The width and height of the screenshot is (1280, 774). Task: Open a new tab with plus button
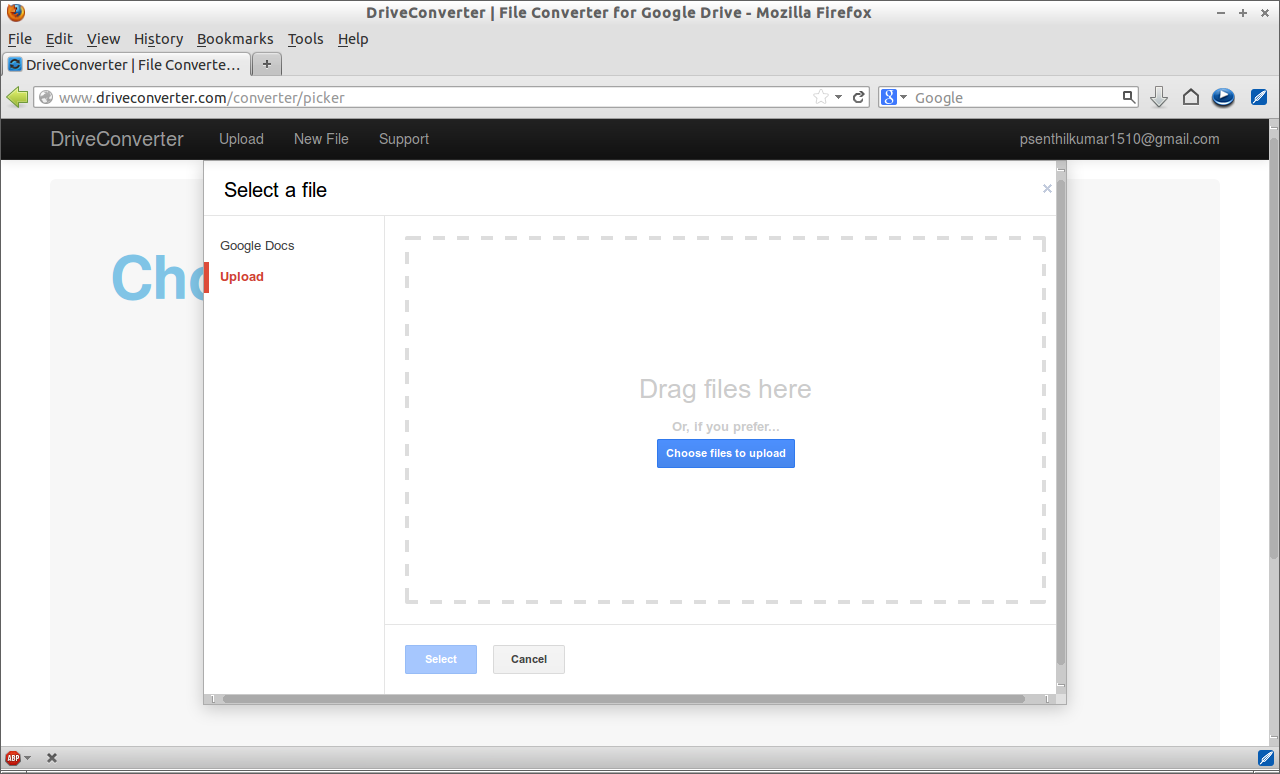click(x=267, y=64)
